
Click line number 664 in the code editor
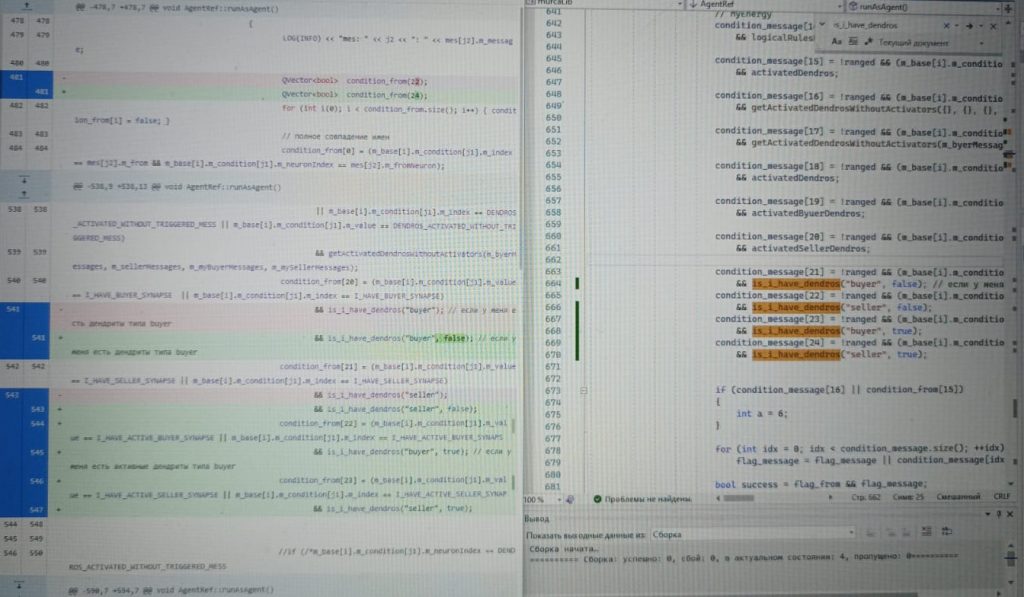553,283
